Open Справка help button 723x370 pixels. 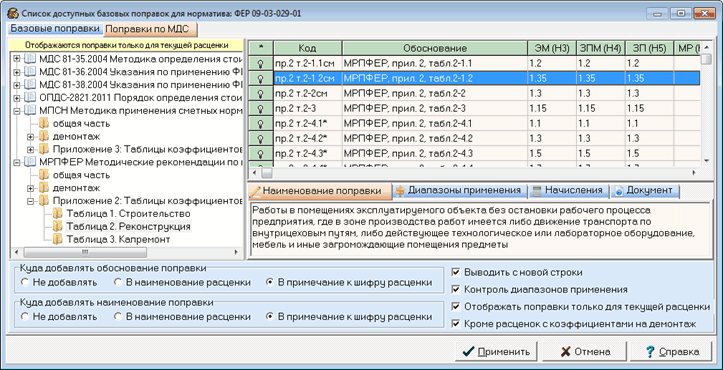672,352
